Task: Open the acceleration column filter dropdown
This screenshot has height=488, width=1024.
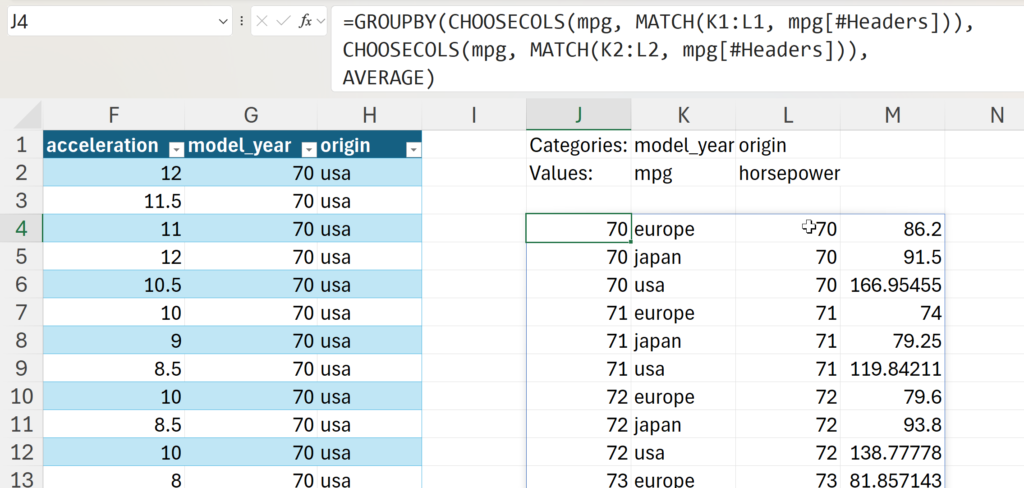Action: (175, 148)
